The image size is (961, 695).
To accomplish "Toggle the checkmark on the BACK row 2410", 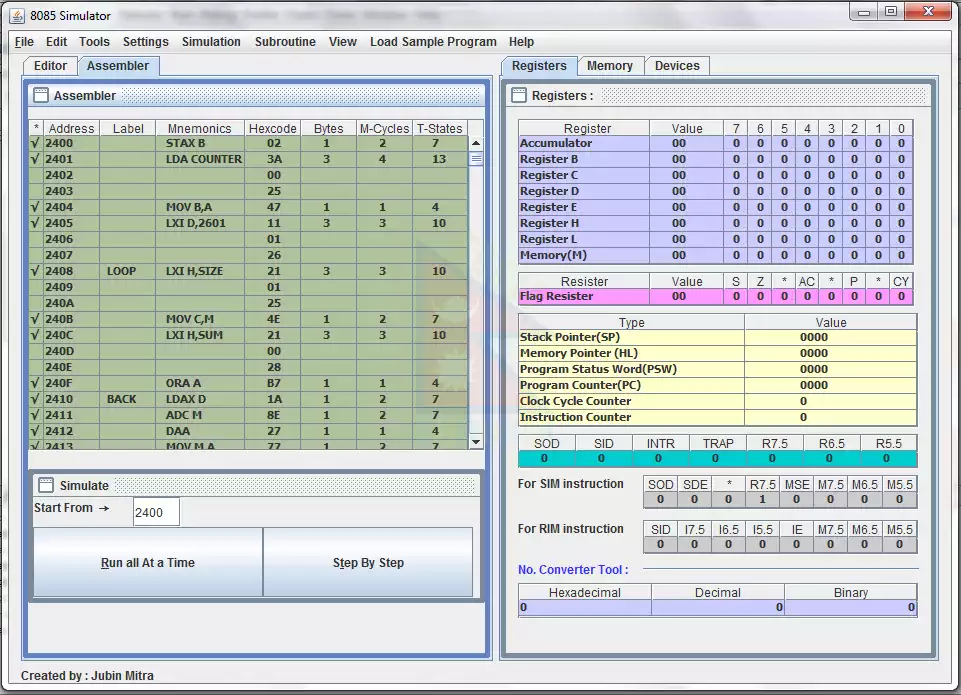I will 36,399.
